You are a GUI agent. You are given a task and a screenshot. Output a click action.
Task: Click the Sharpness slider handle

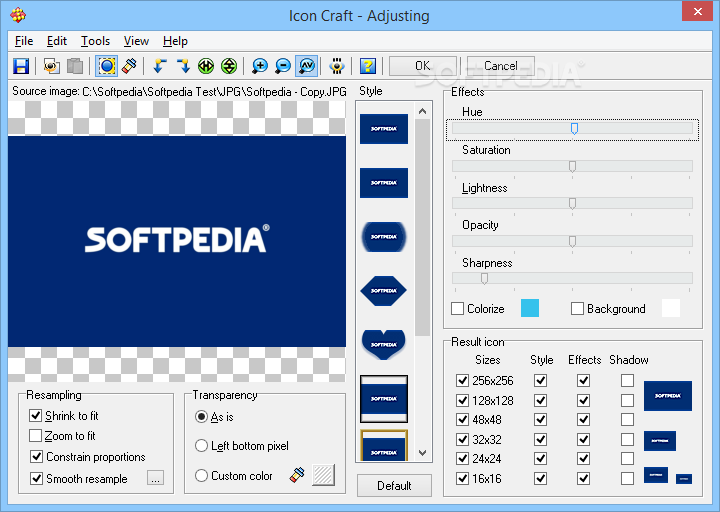[484, 278]
